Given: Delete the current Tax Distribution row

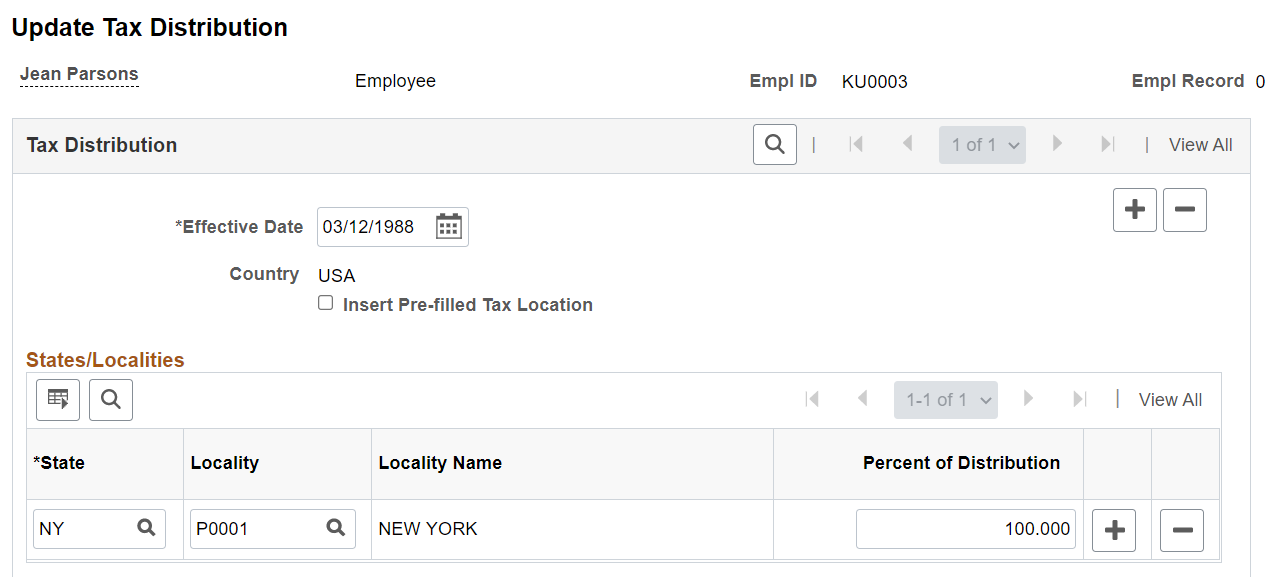Looking at the screenshot, I should 1184,209.
